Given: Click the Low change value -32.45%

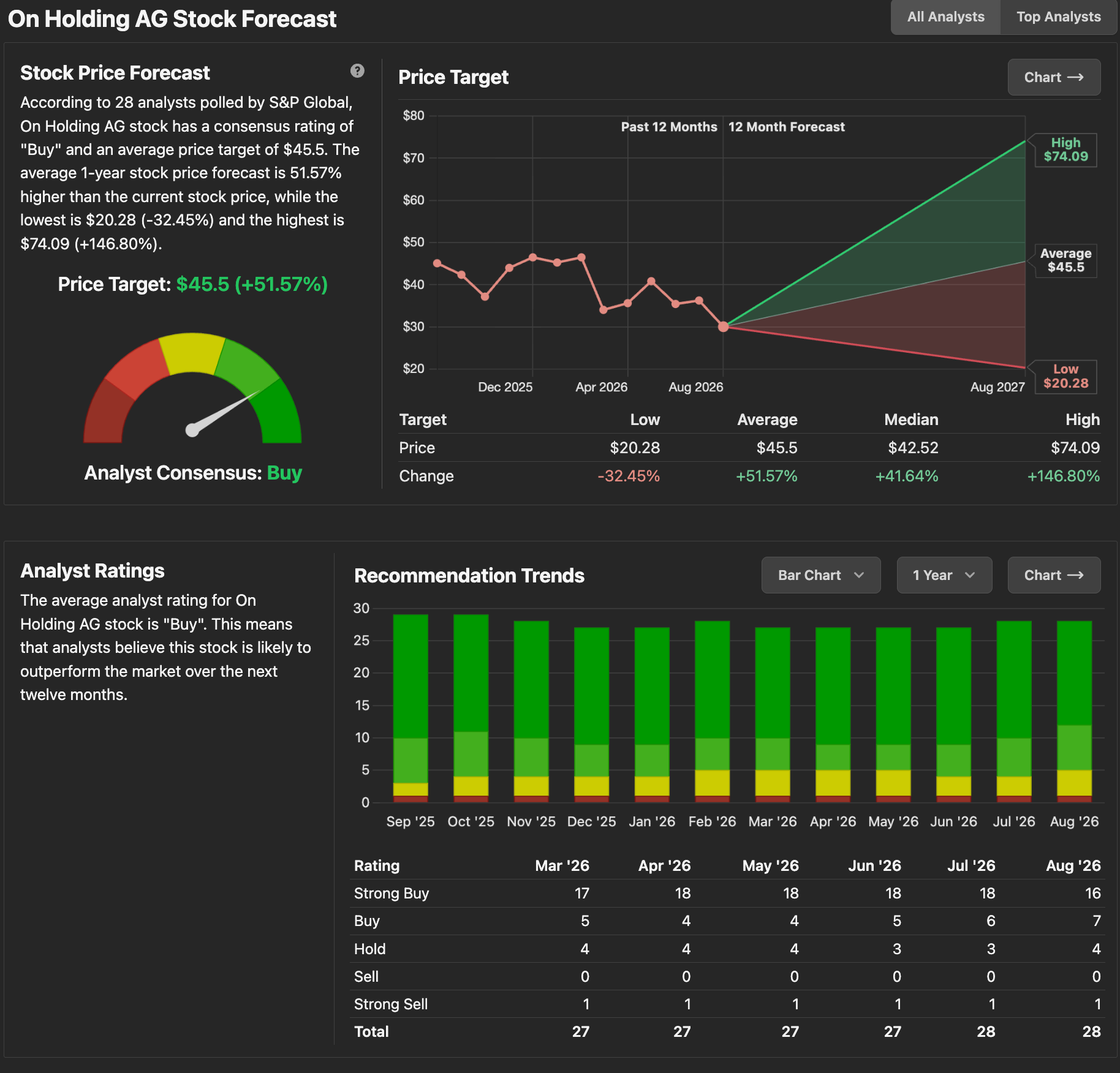Looking at the screenshot, I should tap(629, 476).
